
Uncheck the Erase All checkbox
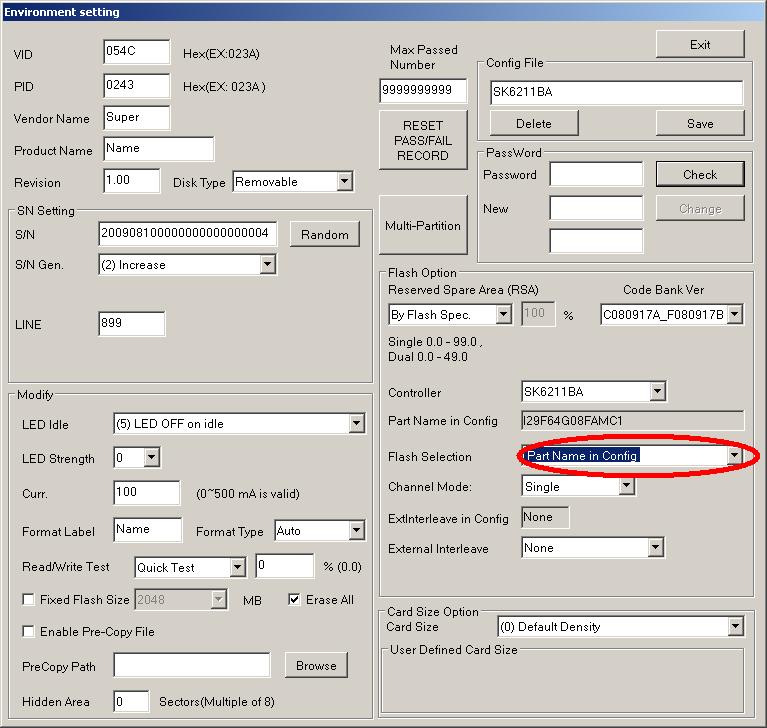[x=294, y=600]
